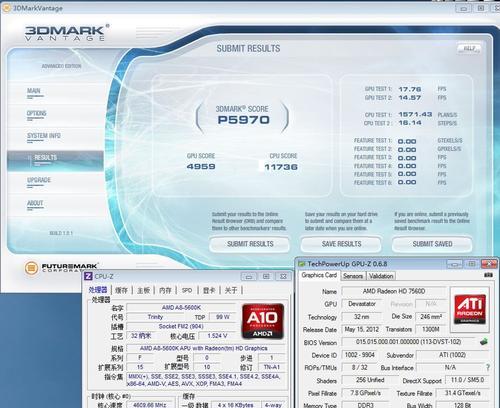Open OPTIONS in 3DMark Vantage sidebar
The height and width of the screenshot is (408, 500).
(x=37, y=114)
